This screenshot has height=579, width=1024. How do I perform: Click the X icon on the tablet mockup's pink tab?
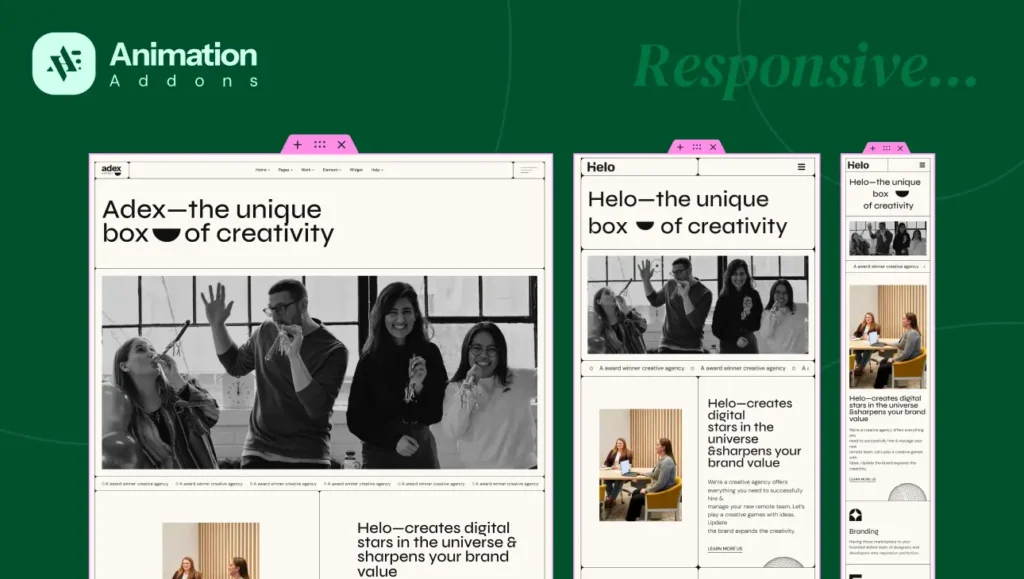pos(713,147)
